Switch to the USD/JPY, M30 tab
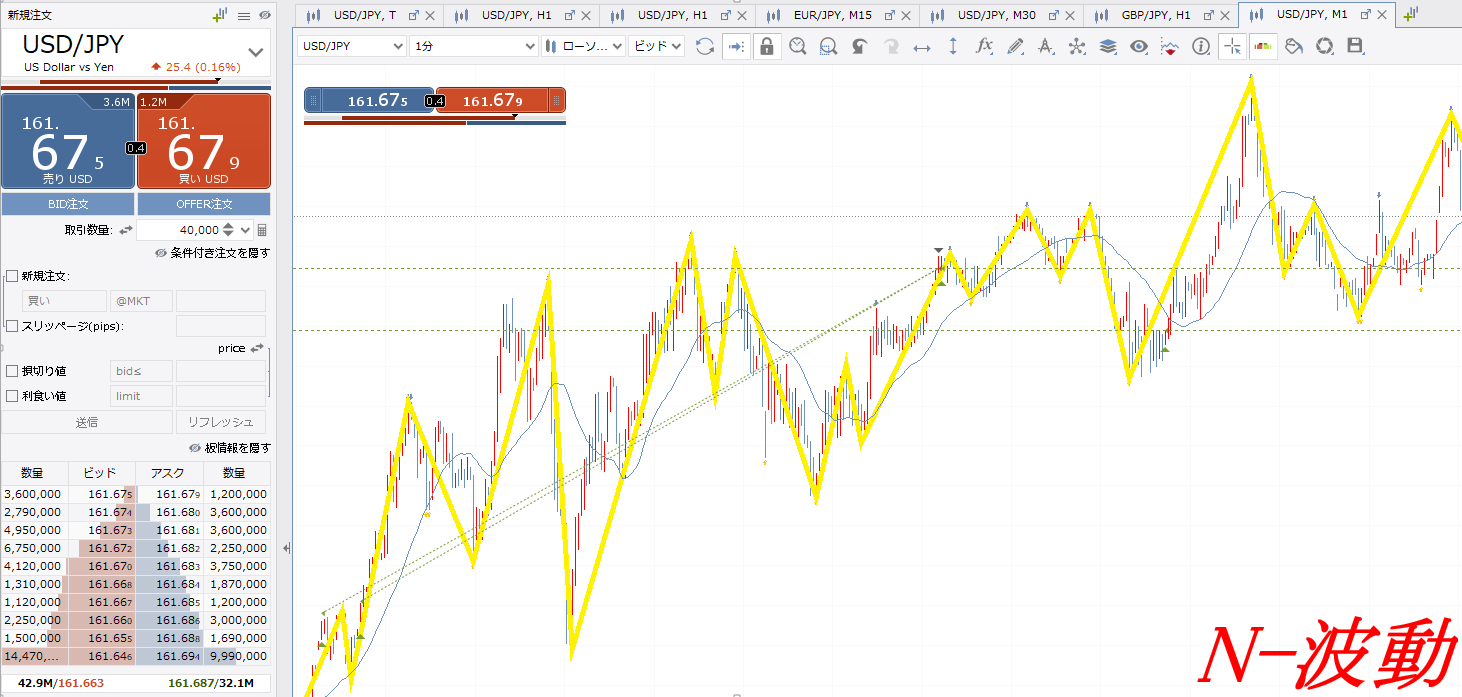The height and width of the screenshot is (697, 1462). [996, 15]
